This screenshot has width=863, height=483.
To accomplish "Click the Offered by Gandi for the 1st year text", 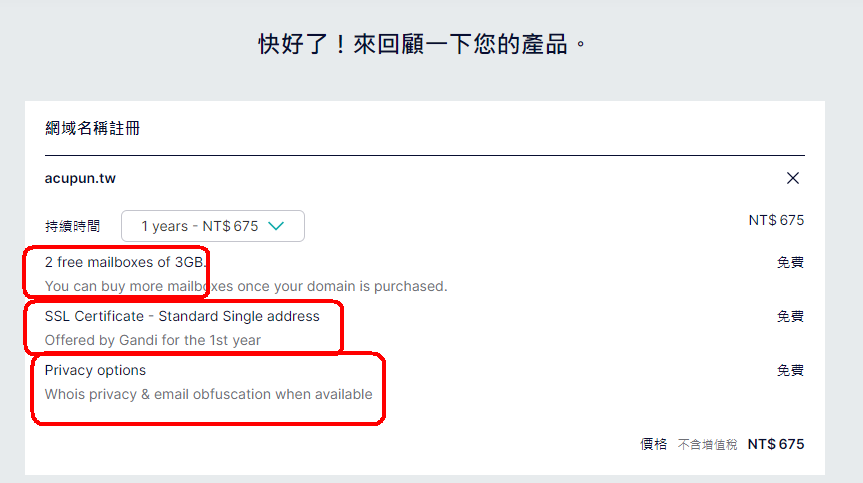I will coord(153,341).
